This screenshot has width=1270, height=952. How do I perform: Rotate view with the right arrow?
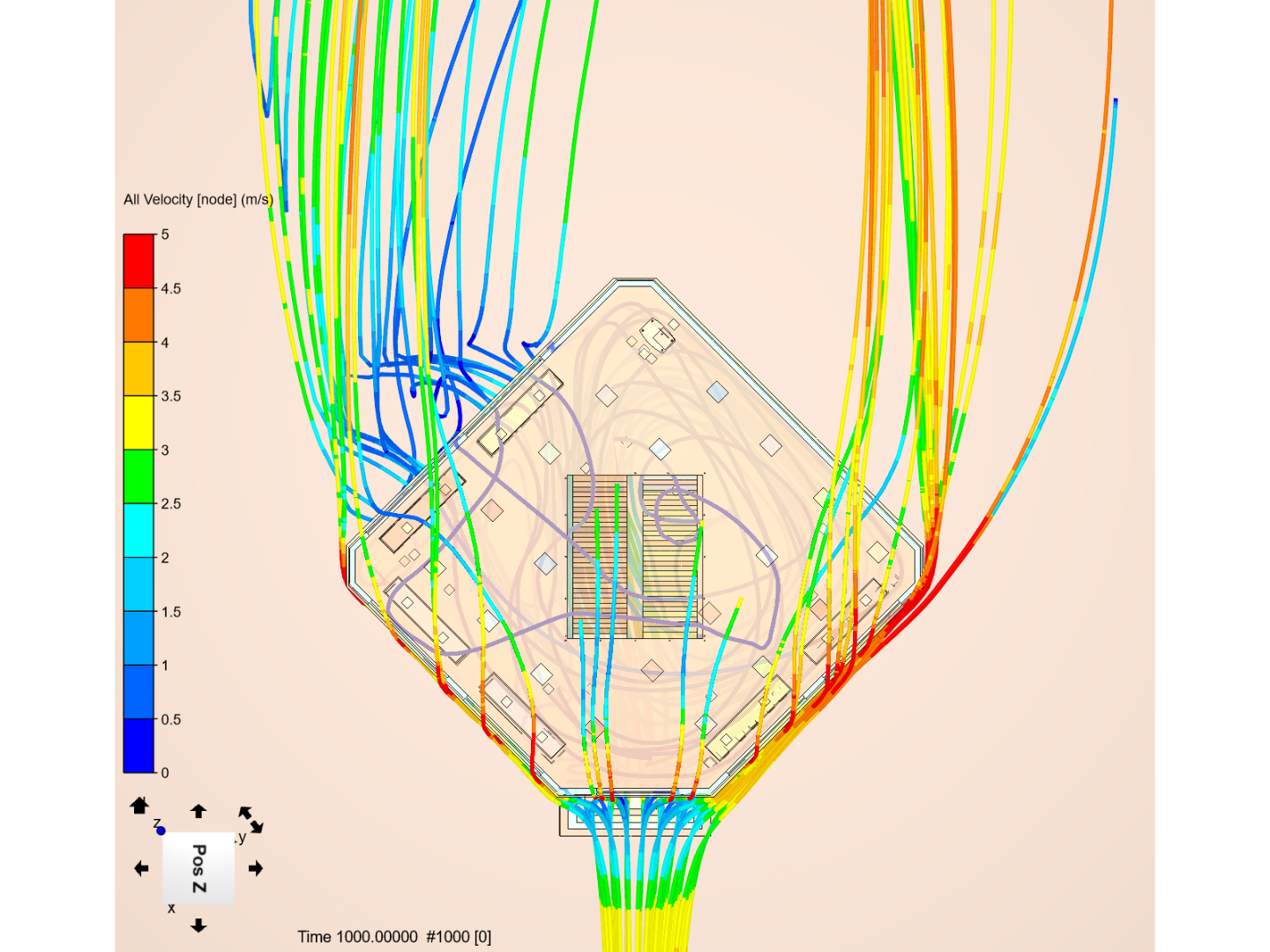[256, 868]
